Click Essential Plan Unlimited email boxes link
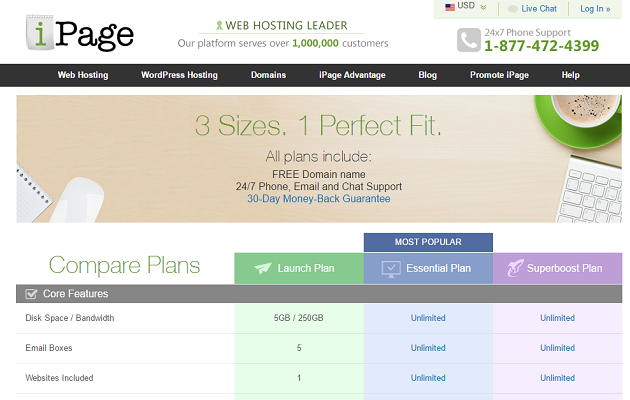 tap(428, 348)
